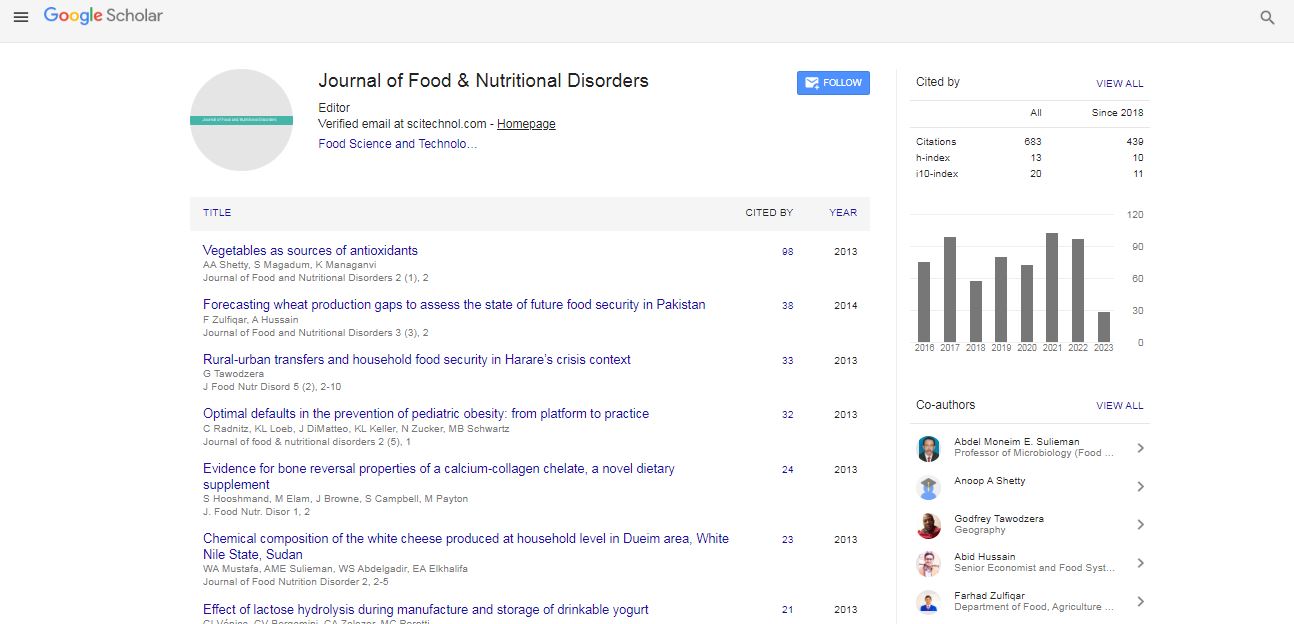Sort articles by Year column

tap(843, 213)
